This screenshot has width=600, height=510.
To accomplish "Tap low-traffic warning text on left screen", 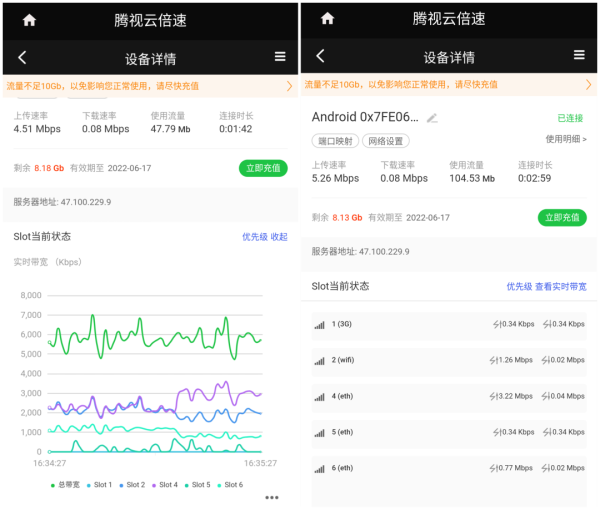I will click(103, 86).
